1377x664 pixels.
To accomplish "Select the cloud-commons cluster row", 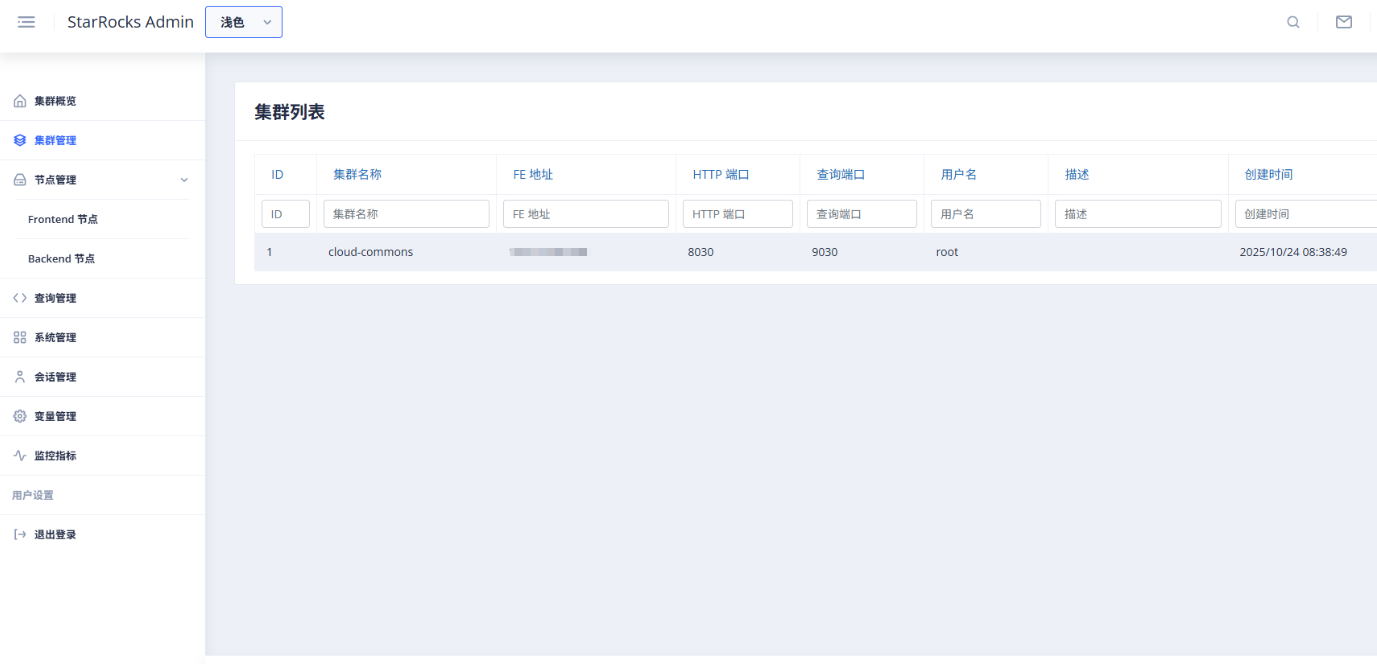I will (x=370, y=252).
